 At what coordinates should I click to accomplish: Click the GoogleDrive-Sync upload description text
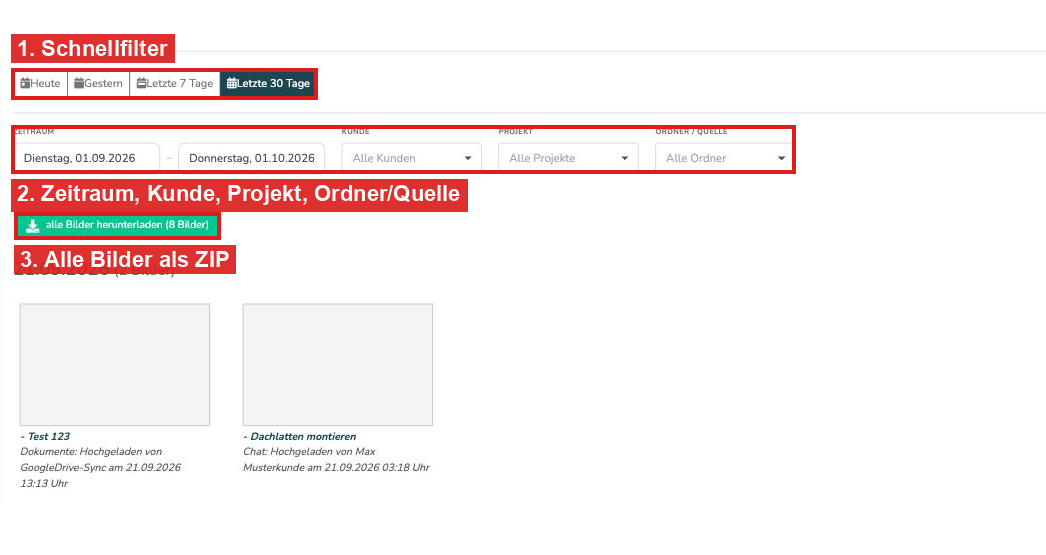(100, 468)
